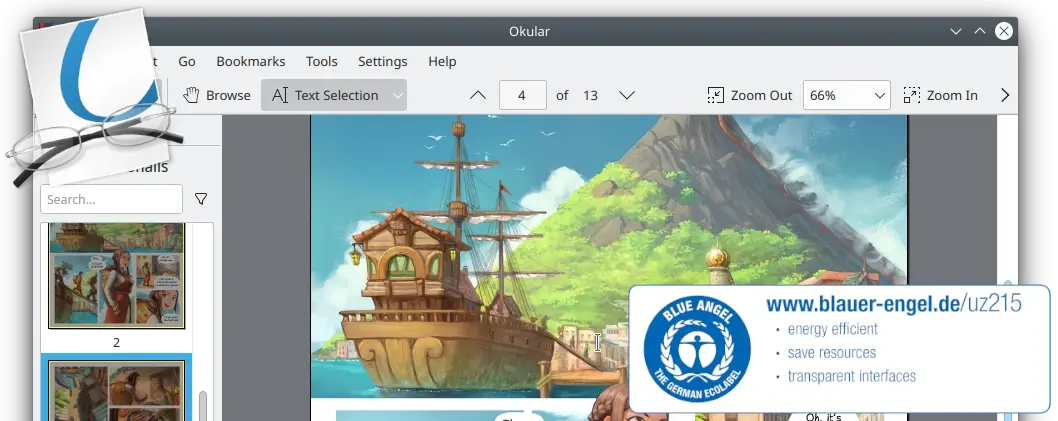Click thumbnail panel scrollbar handle
Viewport: 1058px width, 421px height.
tap(203, 405)
